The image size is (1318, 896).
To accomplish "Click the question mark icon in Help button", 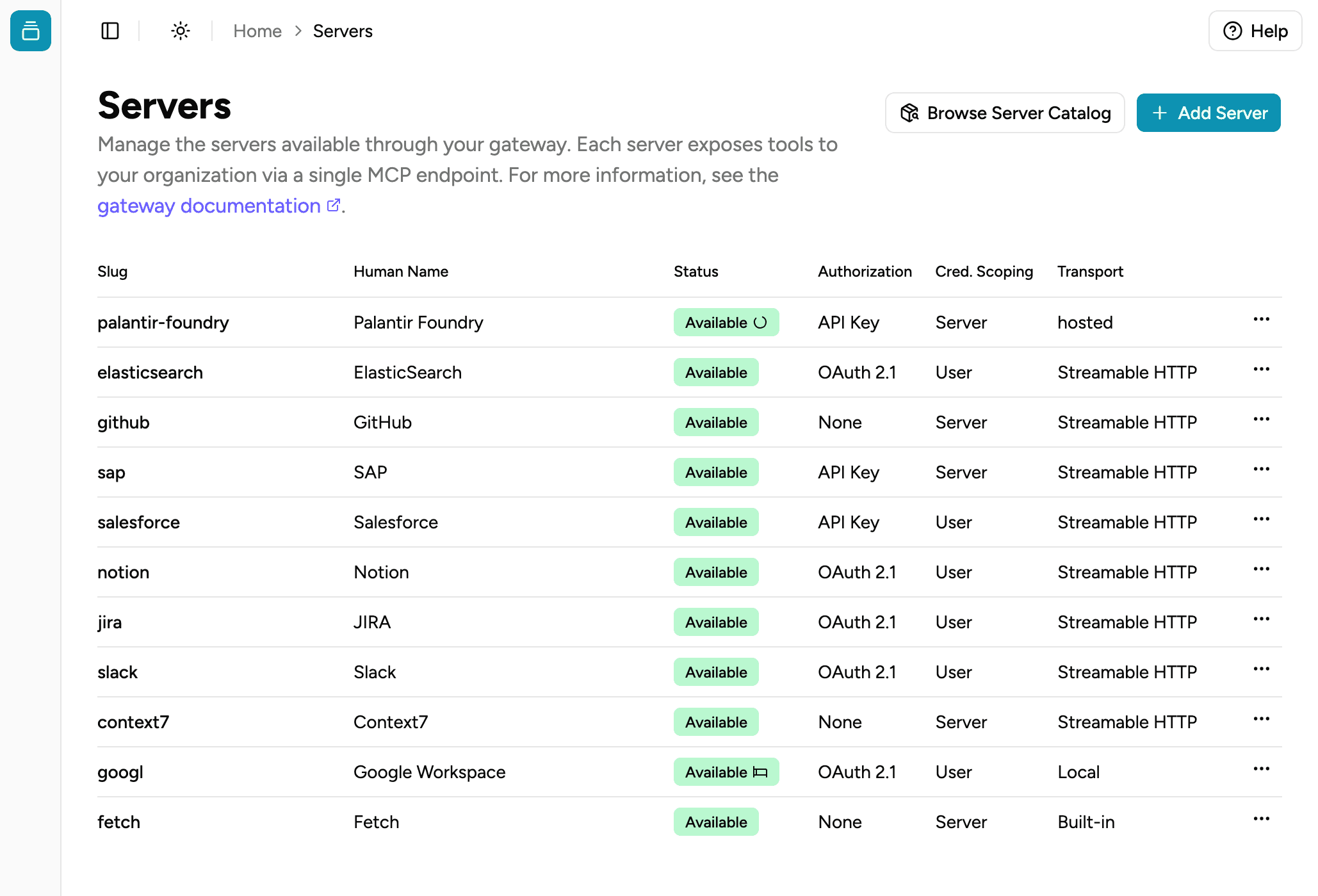I will (1232, 31).
